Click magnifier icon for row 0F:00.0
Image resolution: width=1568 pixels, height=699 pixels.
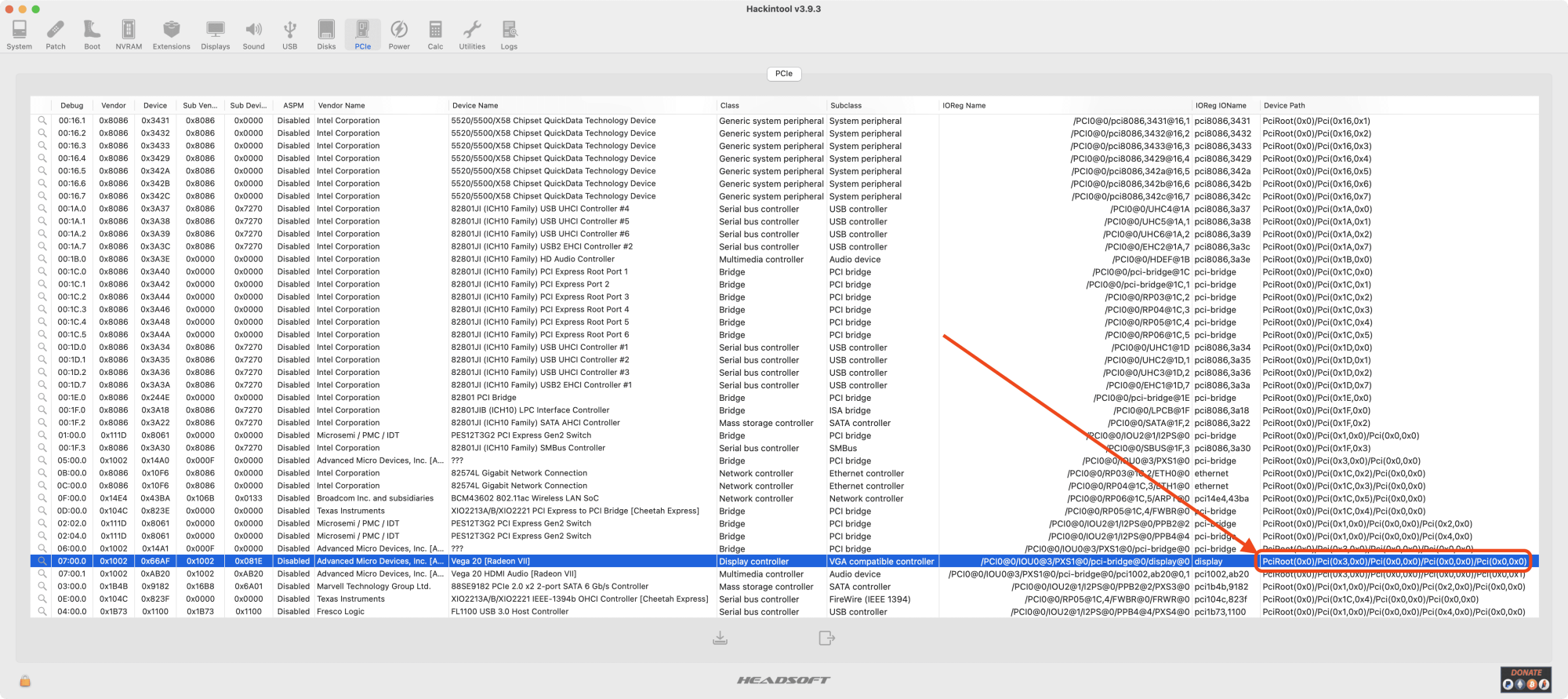pyautogui.click(x=42, y=498)
